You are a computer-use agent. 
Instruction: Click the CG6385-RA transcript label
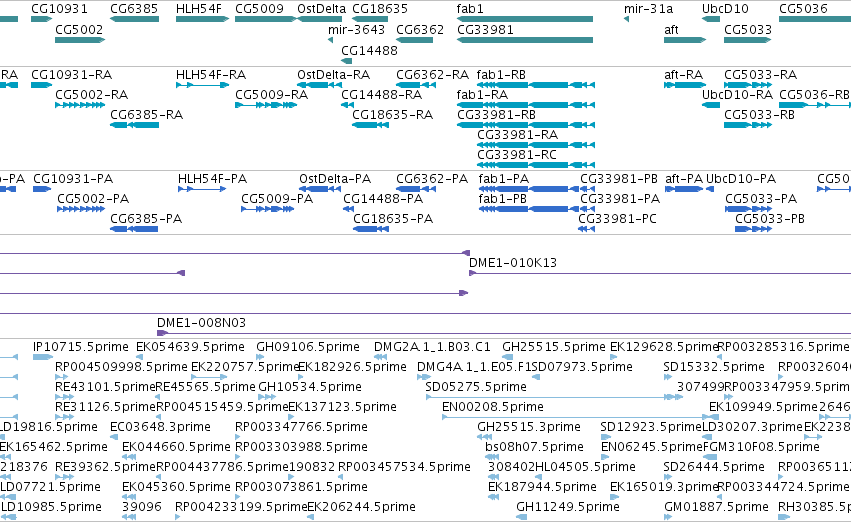[x=147, y=114]
